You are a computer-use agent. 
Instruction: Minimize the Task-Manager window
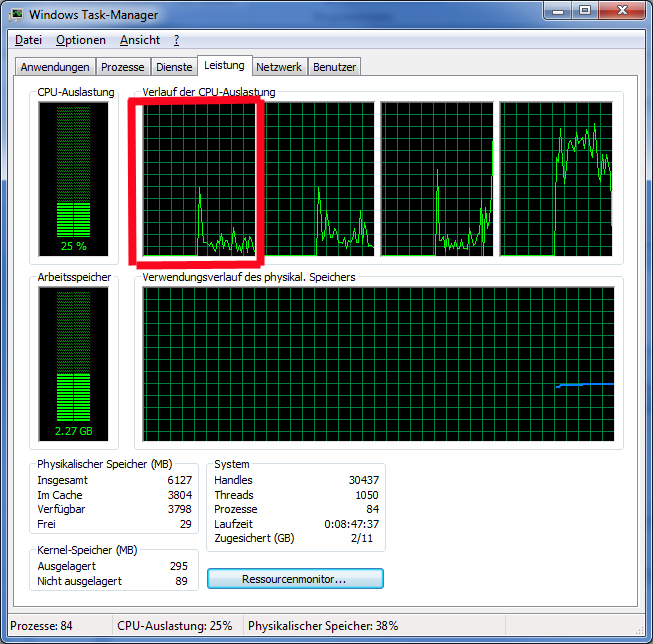558,11
